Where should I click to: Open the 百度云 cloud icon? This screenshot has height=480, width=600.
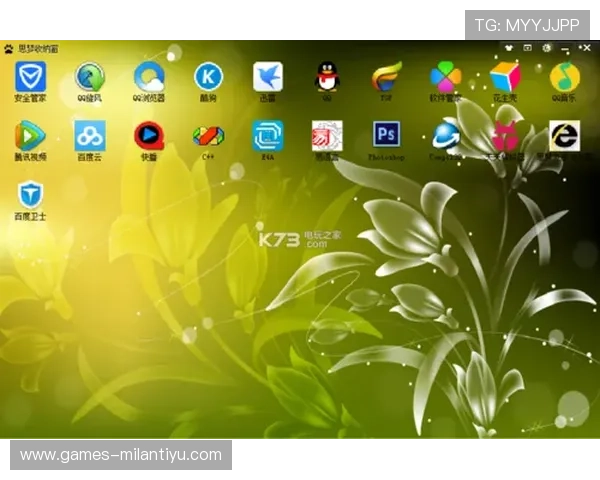pos(90,136)
